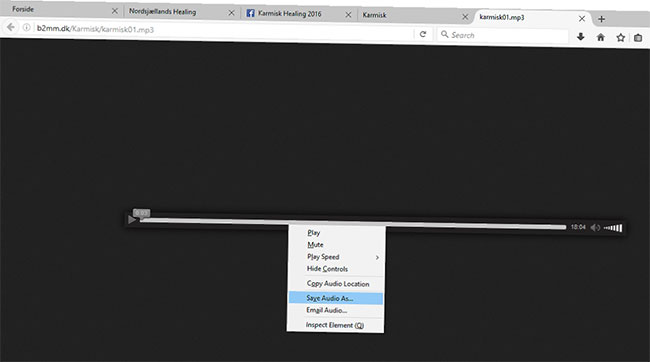Choose Mute in the context menu

tap(337, 245)
